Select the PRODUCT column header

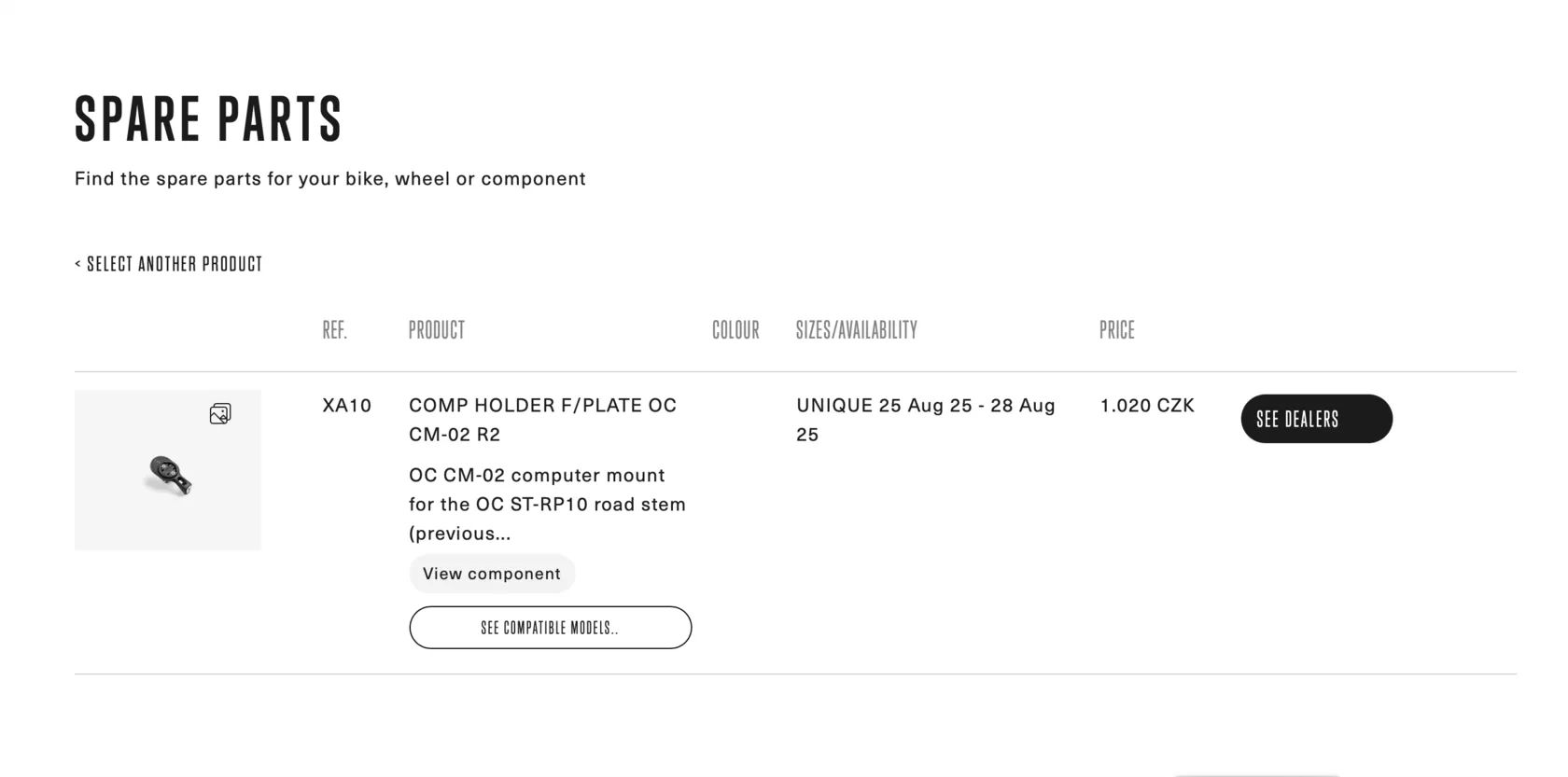(437, 330)
